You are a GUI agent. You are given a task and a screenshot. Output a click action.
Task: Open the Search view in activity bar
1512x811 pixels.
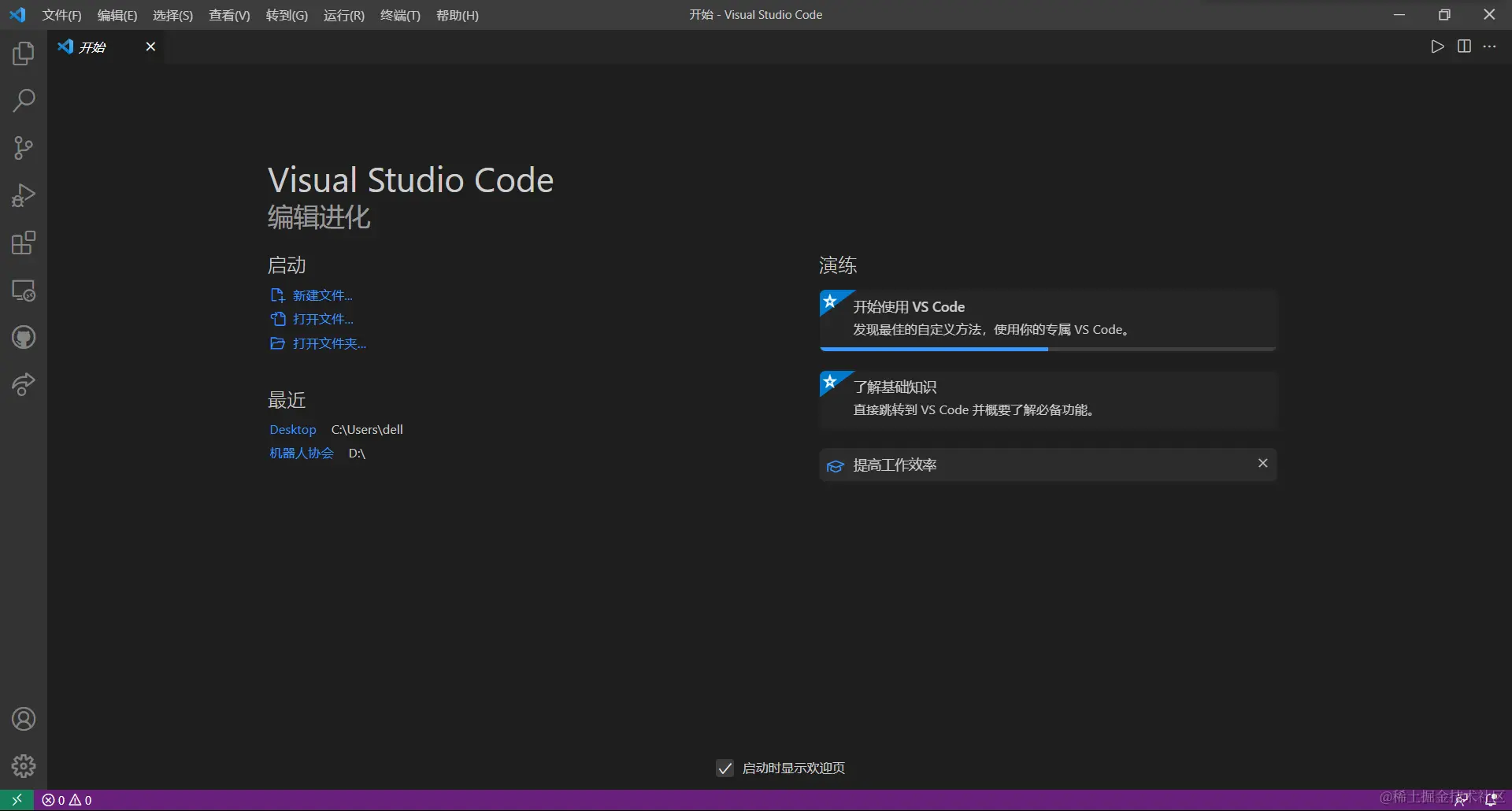tap(24, 101)
